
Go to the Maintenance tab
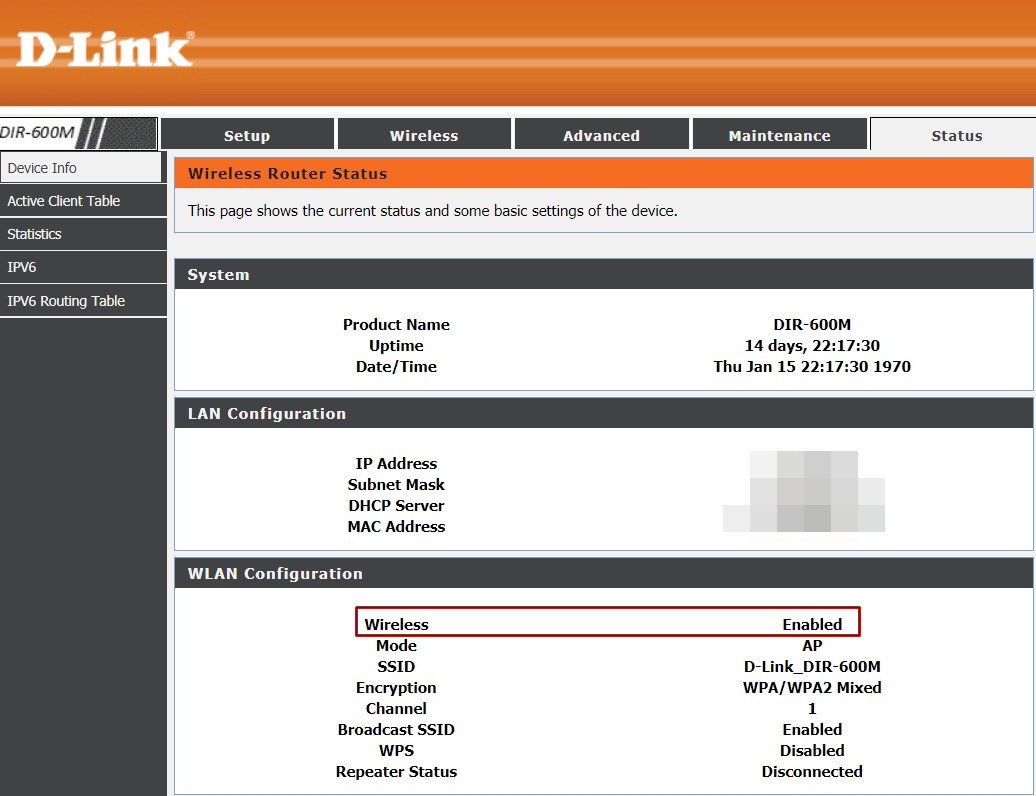(x=780, y=135)
